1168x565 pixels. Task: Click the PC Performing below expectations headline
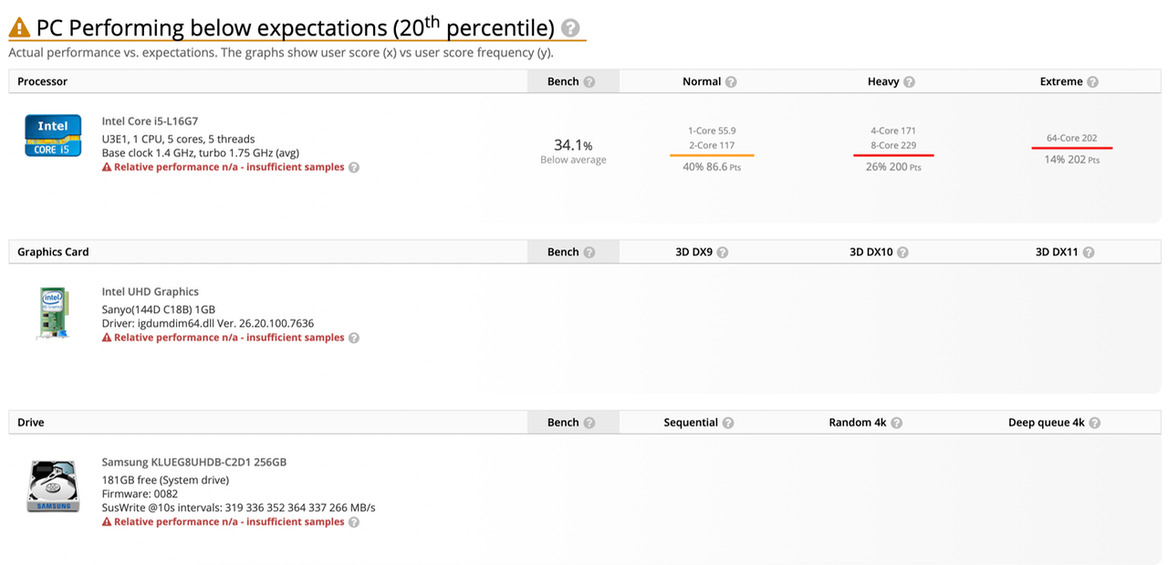coord(296,28)
